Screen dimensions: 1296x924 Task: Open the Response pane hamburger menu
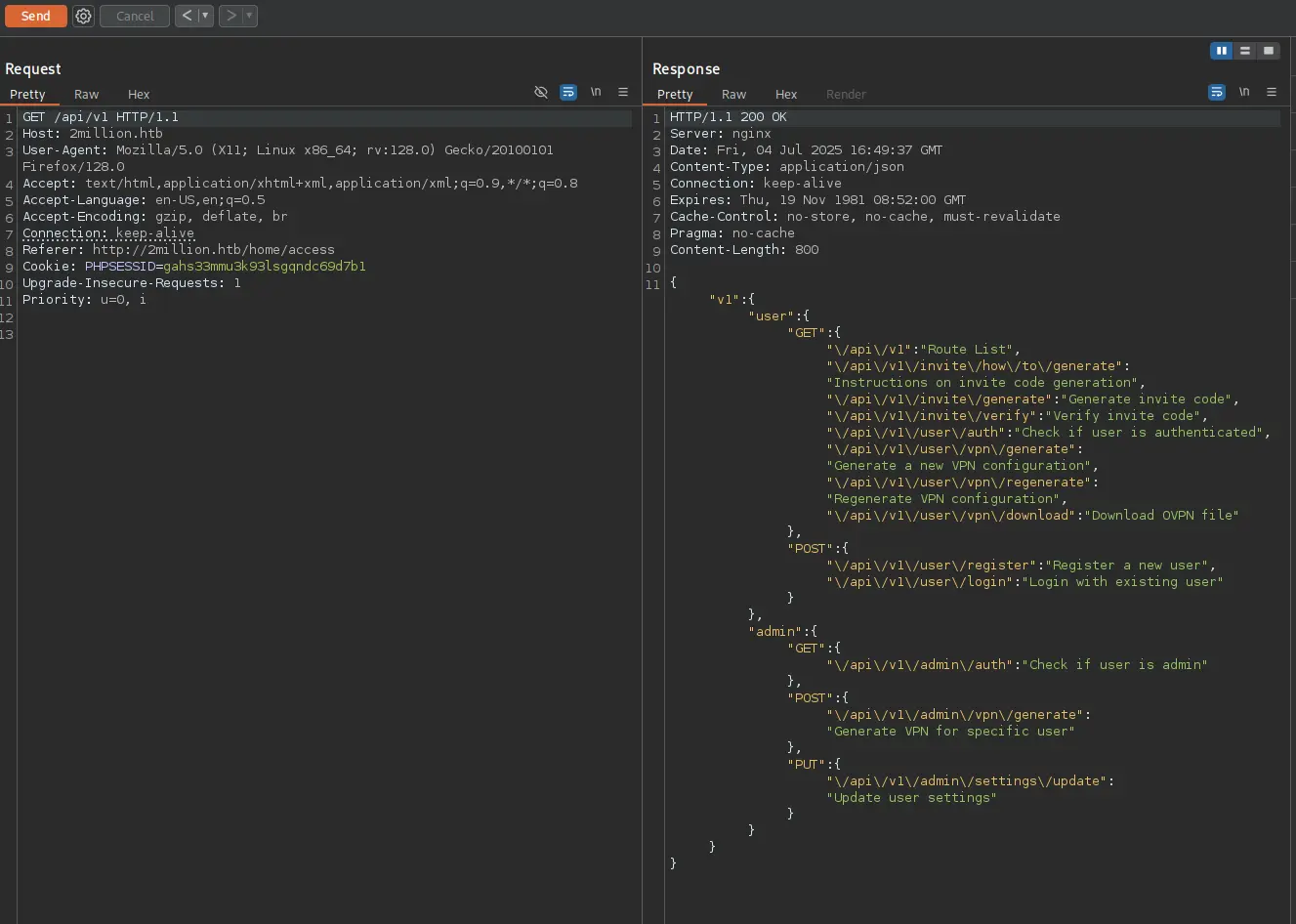[1272, 92]
